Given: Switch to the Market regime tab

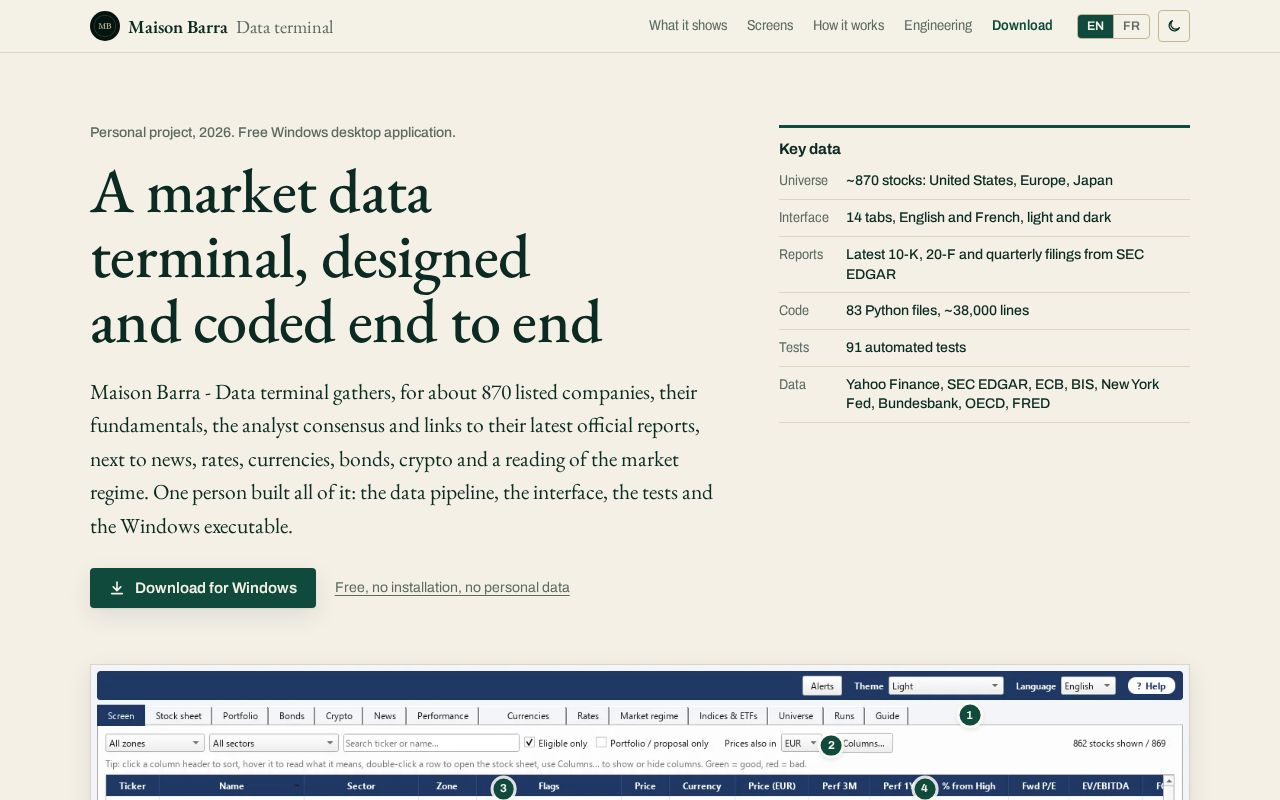Looking at the screenshot, I should click(649, 716).
